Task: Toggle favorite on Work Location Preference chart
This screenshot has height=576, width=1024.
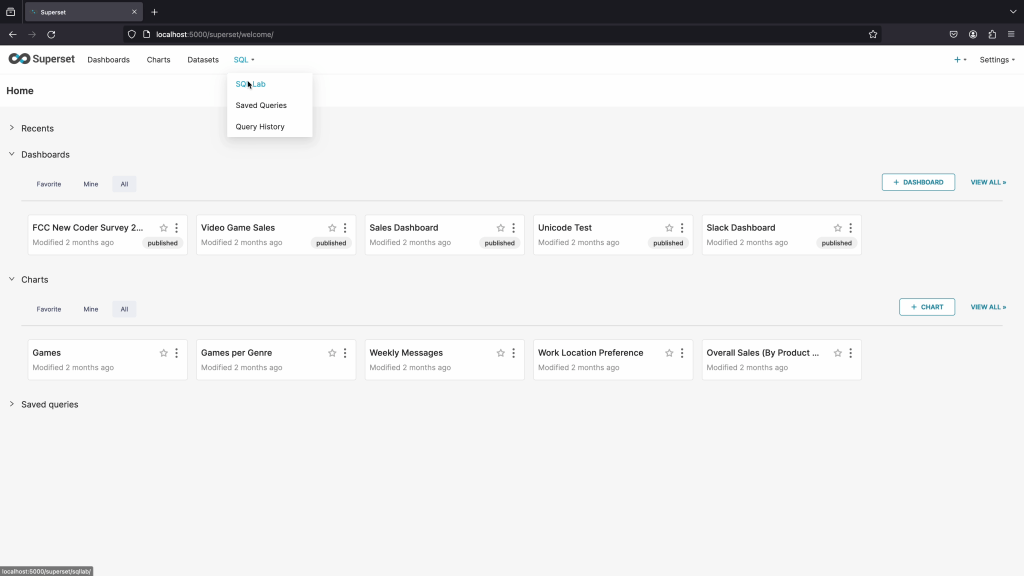Action: (669, 353)
